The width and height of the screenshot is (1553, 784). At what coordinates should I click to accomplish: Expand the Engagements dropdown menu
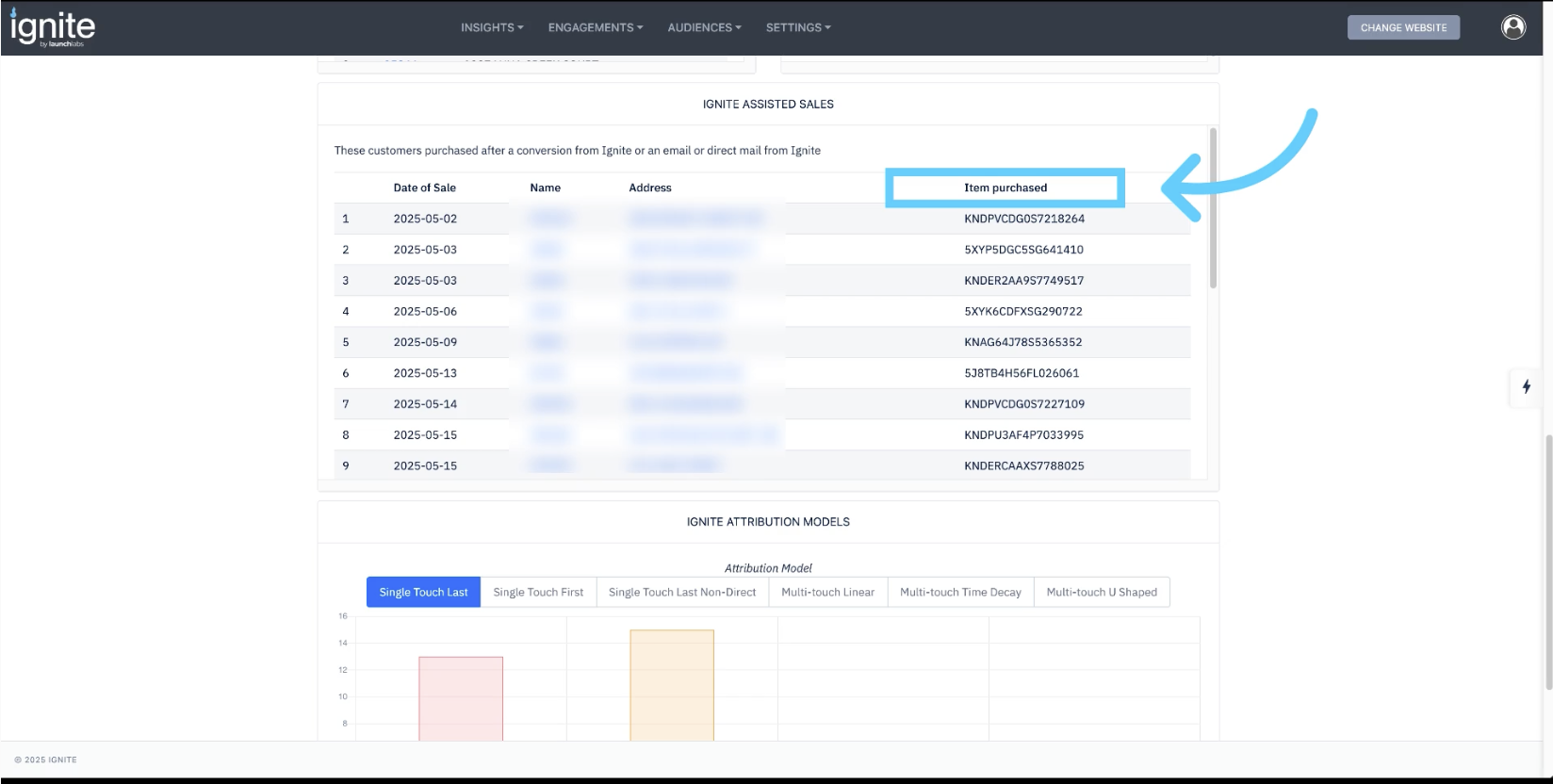click(596, 27)
